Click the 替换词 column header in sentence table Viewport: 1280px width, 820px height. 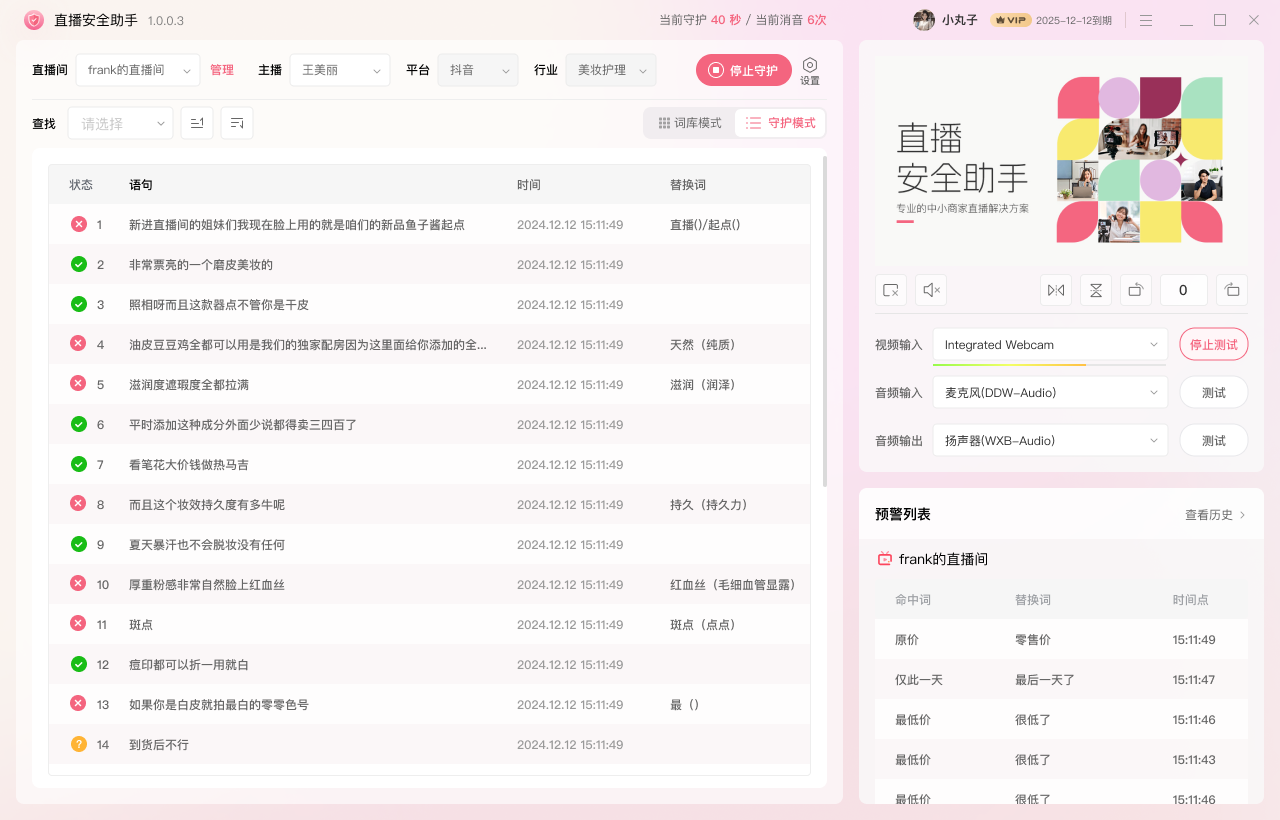[x=688, y=185]
